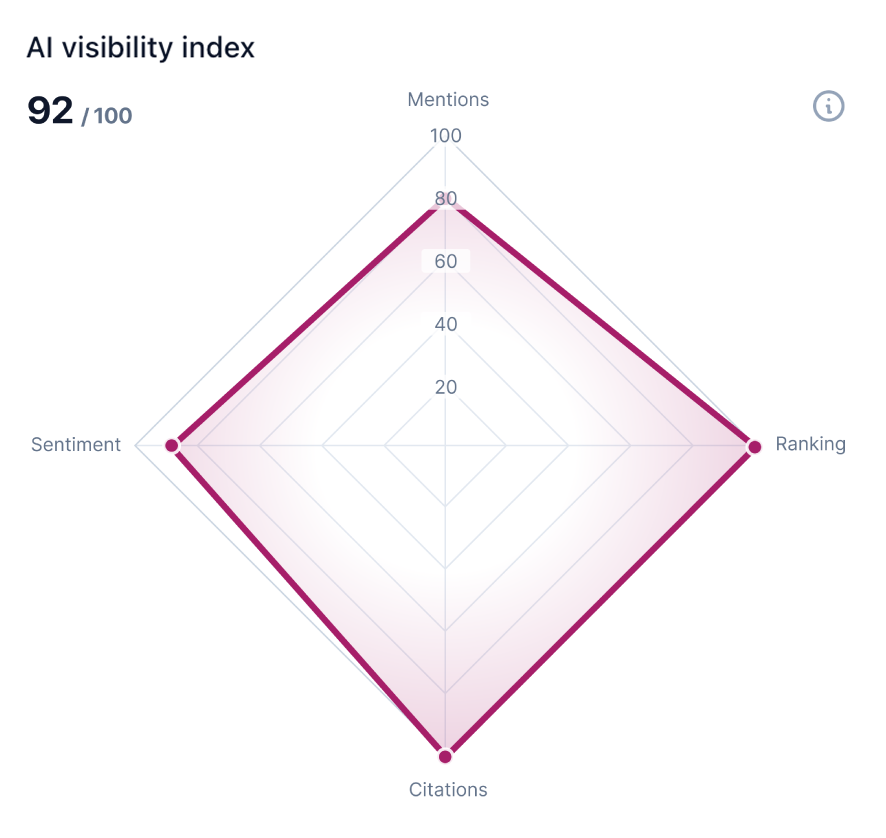Click the Ranking data point marker
Screen dimensions: 886x838
pos(754,446)
